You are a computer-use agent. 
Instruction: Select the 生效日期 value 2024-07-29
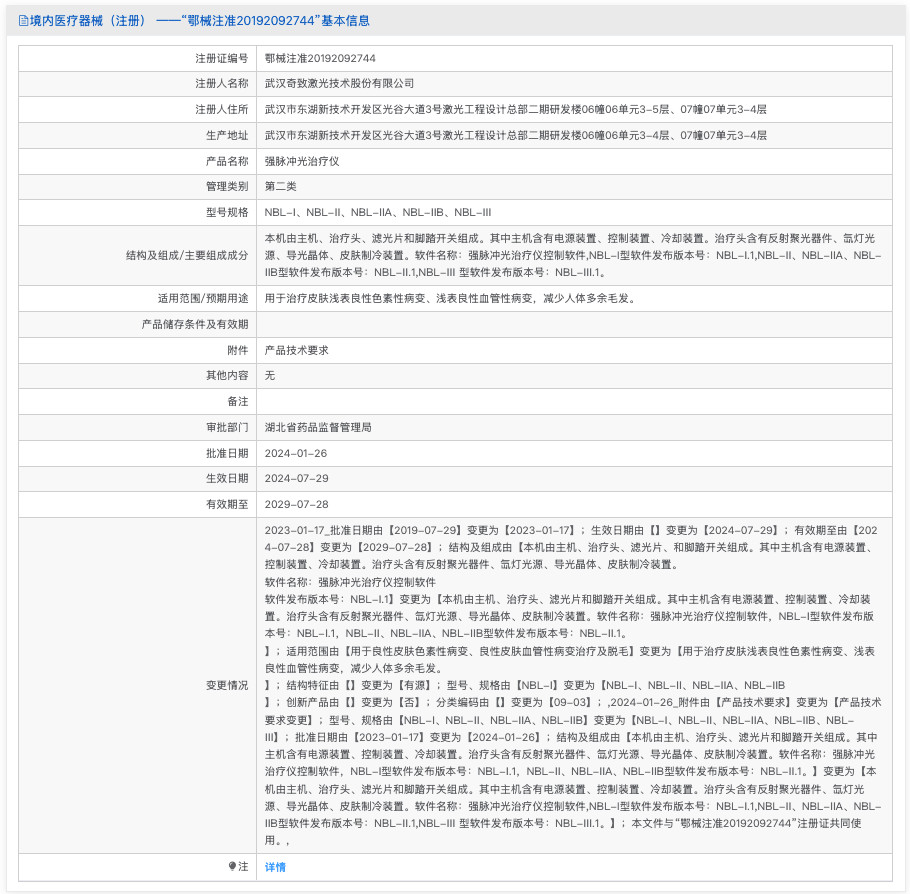coord(293,478)
